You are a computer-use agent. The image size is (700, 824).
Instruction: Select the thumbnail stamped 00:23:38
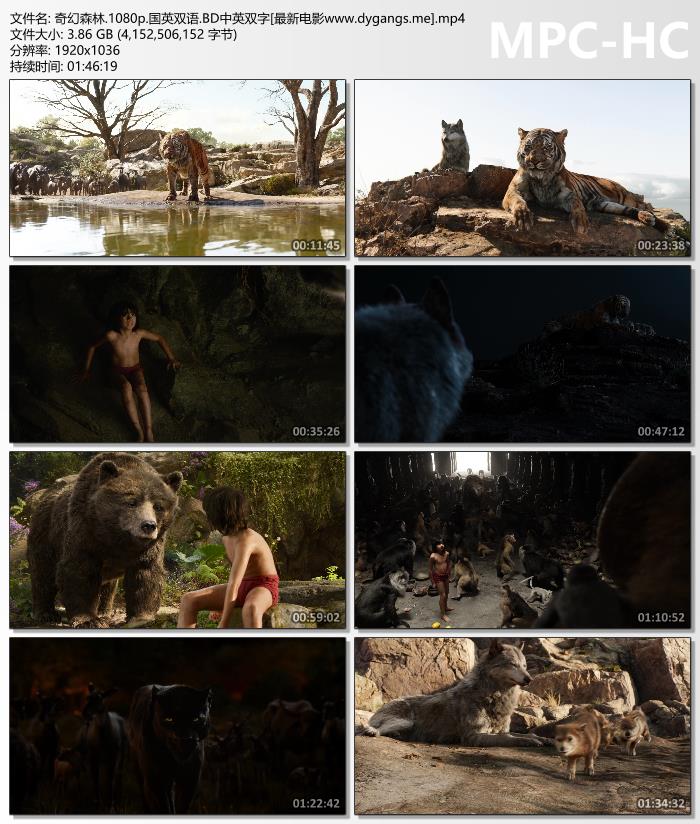click(522, 168)
